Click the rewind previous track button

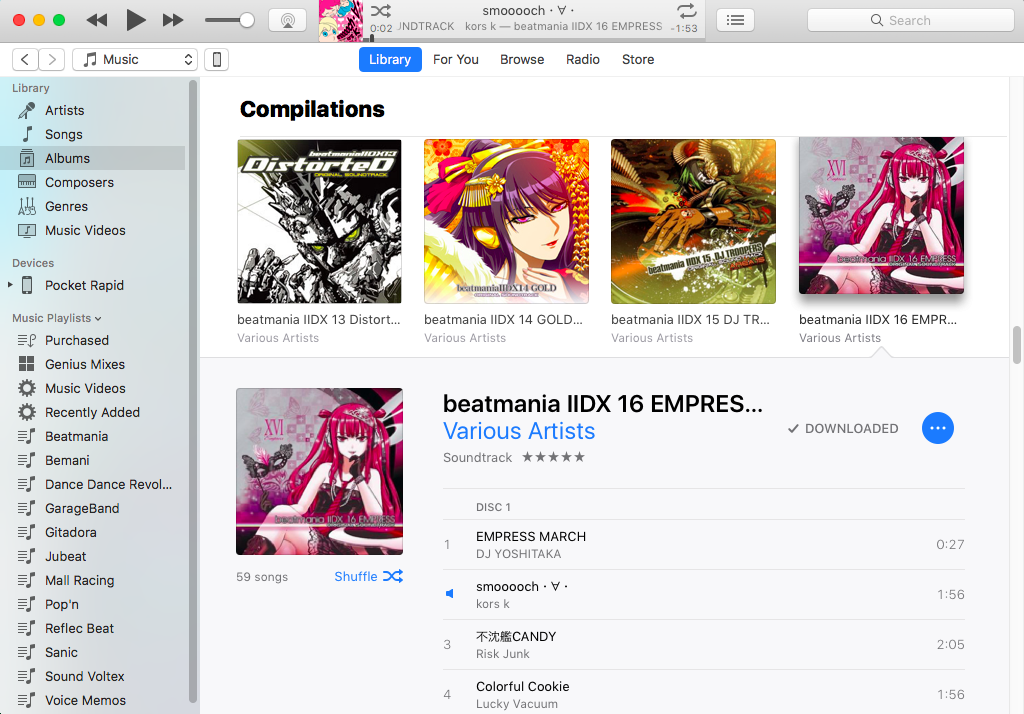tap(97, 20)
